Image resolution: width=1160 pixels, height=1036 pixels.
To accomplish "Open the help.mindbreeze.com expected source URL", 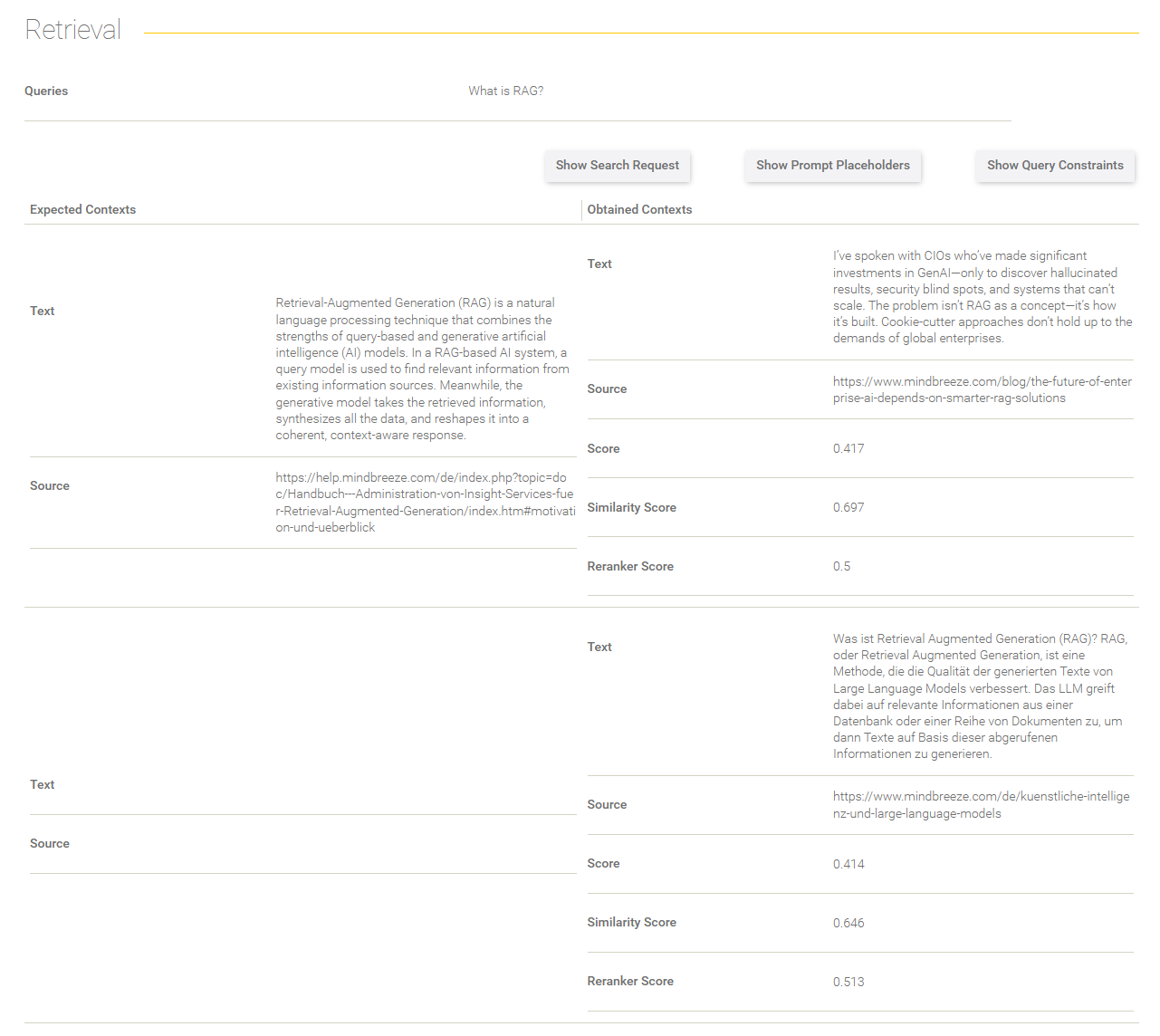I will tap(426, 503).
